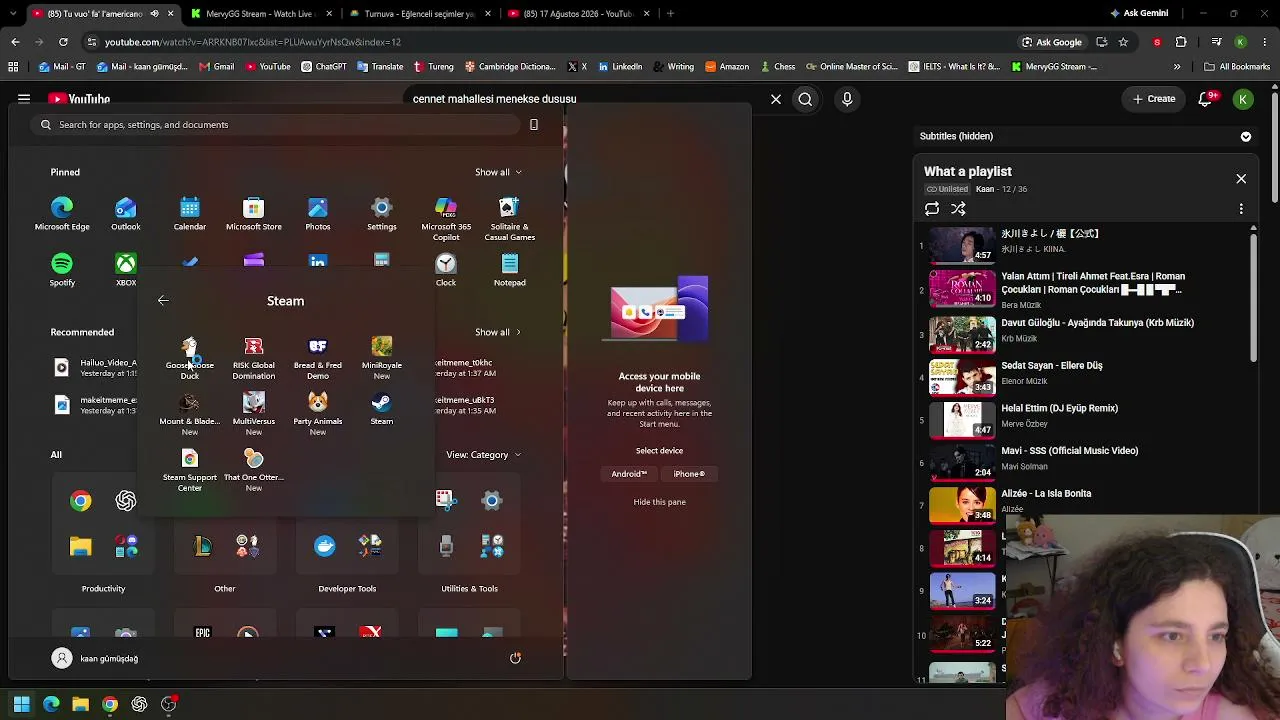Show all recommended items
1280x720 pixels.
(x=497, y=332)
